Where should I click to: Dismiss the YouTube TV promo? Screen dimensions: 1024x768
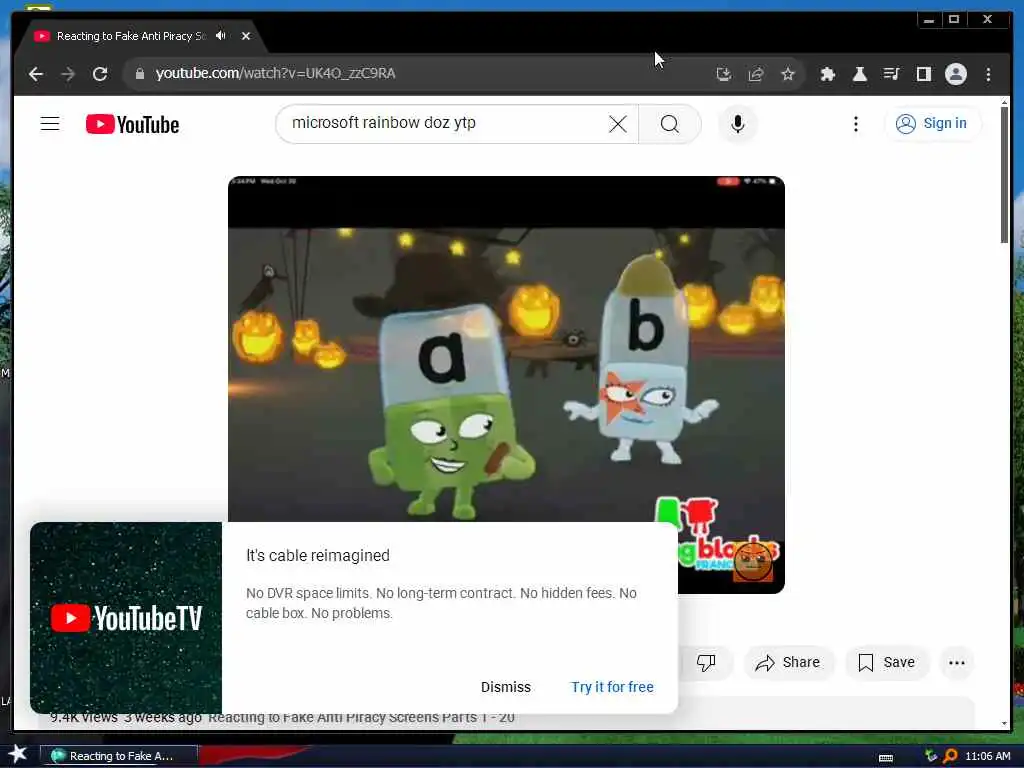point(505,687)
